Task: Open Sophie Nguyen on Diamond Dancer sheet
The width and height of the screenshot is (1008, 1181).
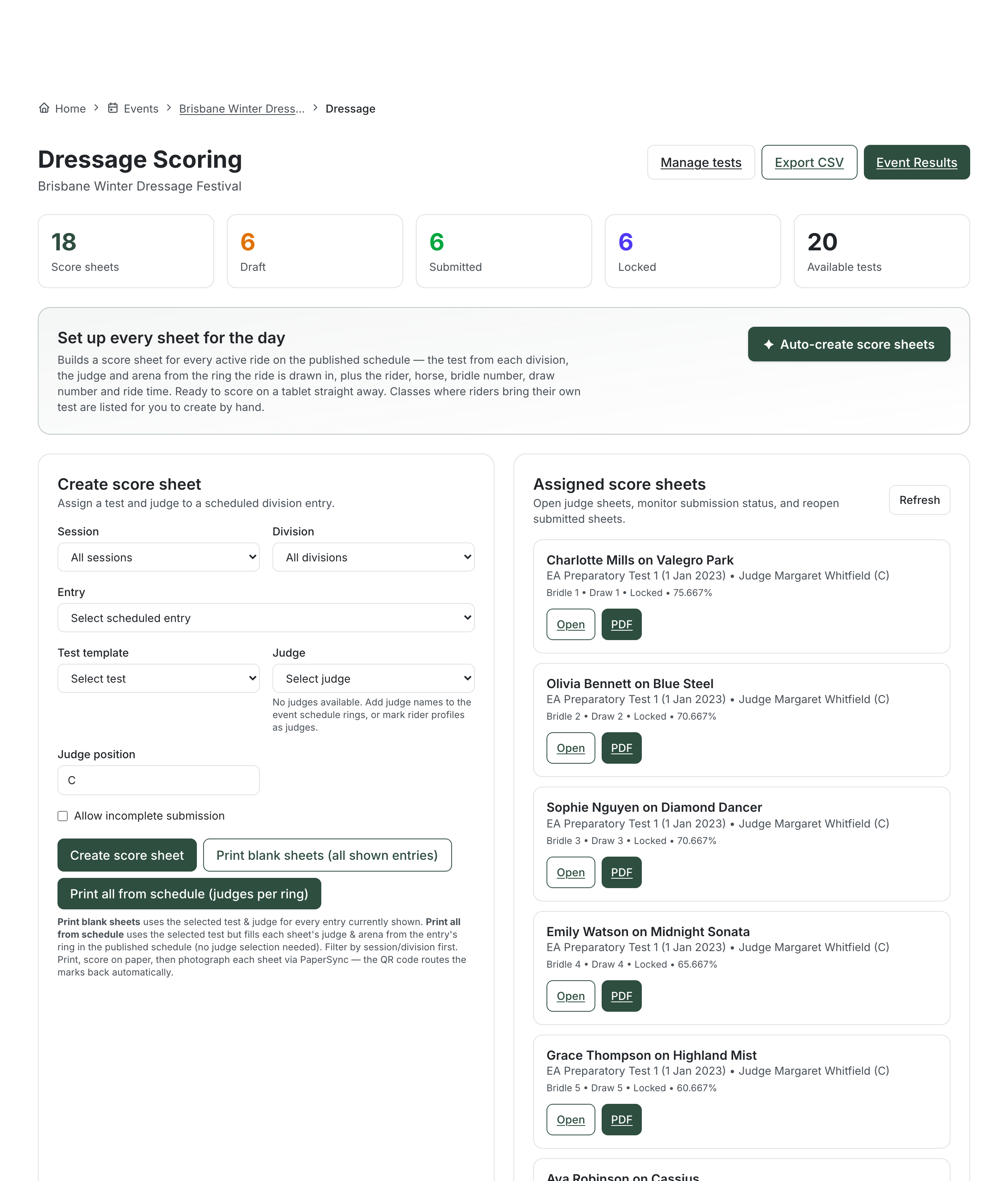Action: coord(571,872)
